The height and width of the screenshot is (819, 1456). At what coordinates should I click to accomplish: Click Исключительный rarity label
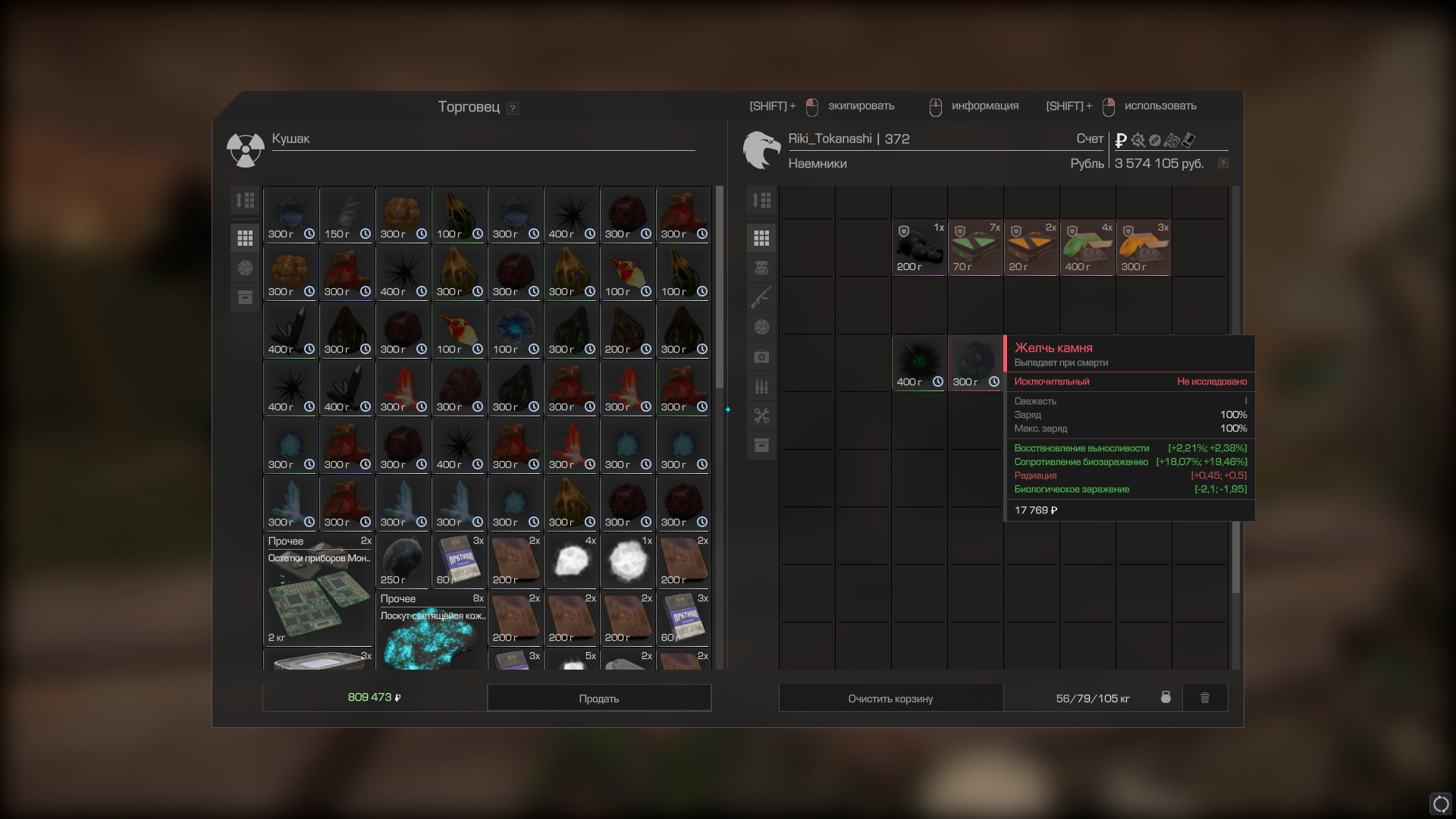pyautogui.click(x=1052, y=381)
